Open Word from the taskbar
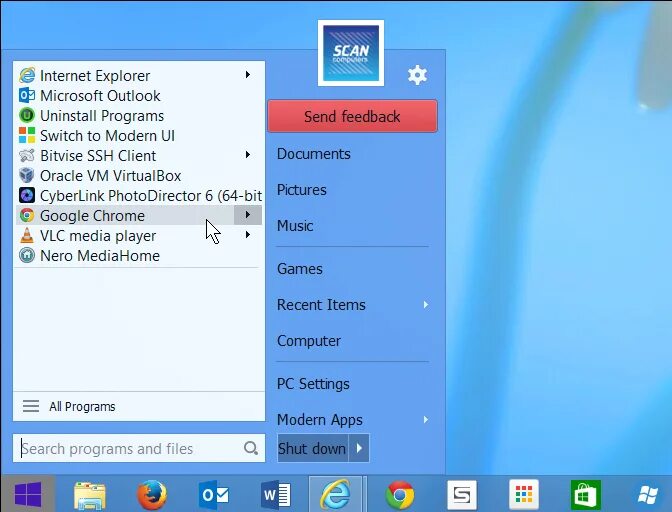 click(276, 495)
